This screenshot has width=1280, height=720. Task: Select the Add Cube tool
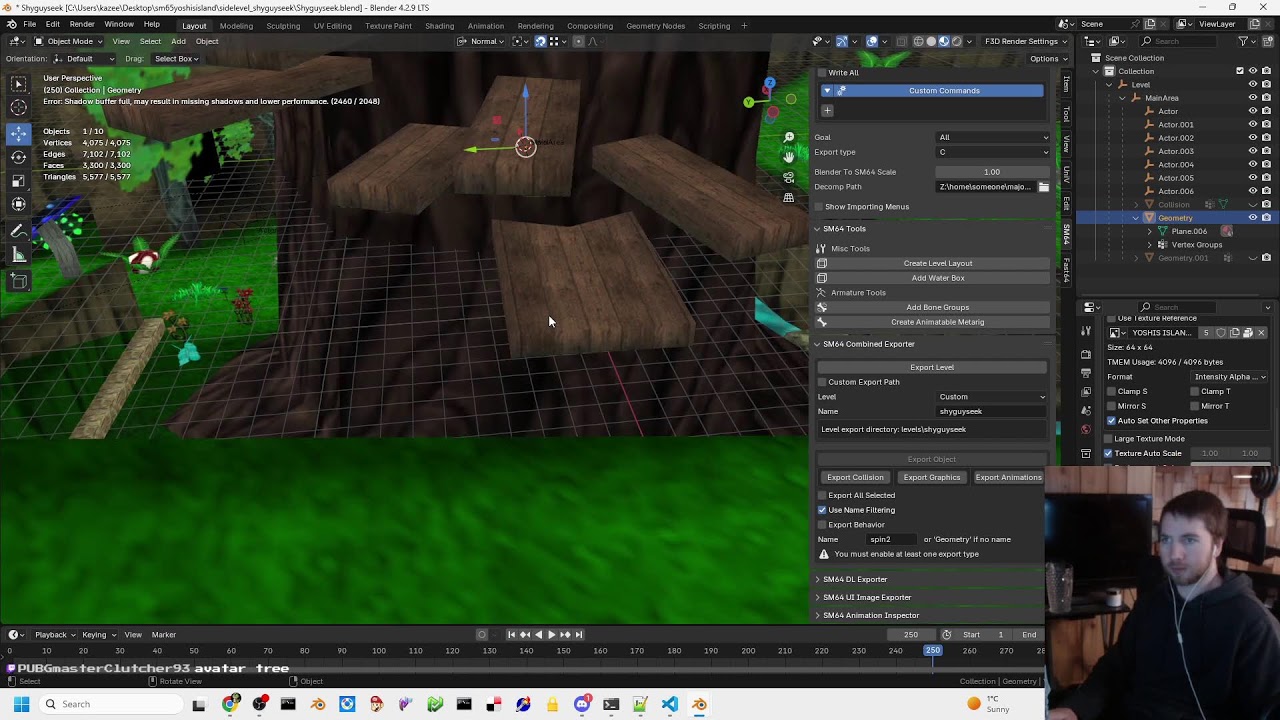[19, 281]
